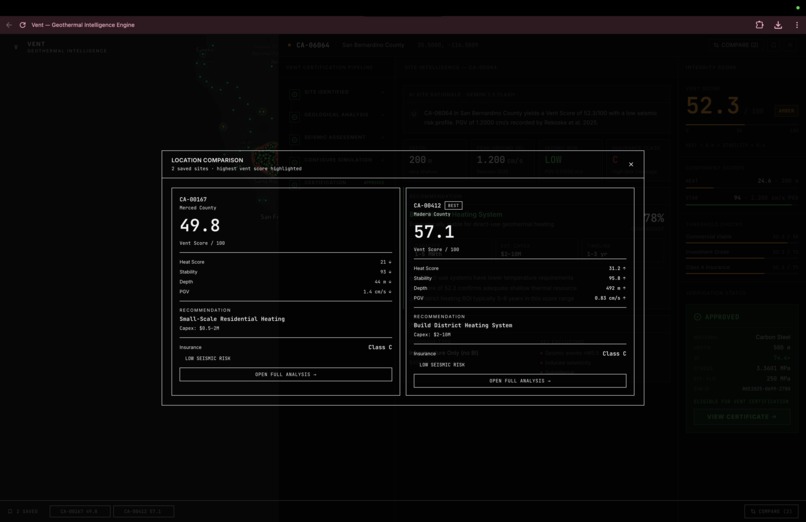
Task: Click Madera County label
Action: 432,214
